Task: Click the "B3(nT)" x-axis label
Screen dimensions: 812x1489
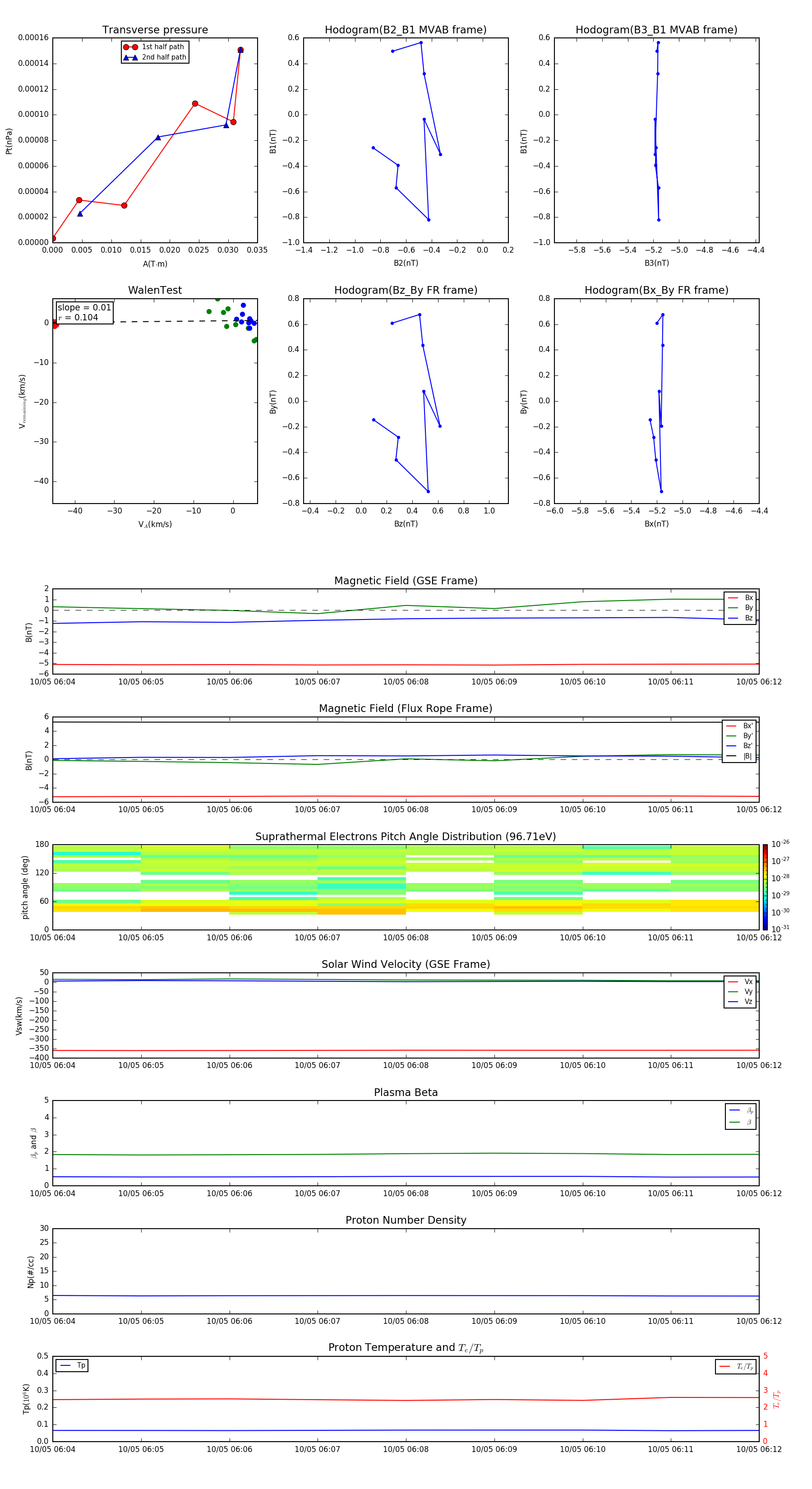Action: pyautogui.click(x=656, y=263)
